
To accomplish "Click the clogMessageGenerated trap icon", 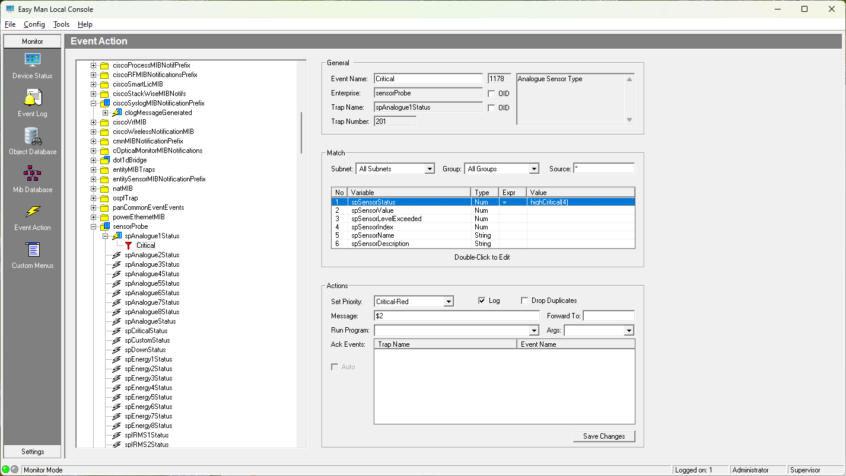I will (x=117, y=113).
